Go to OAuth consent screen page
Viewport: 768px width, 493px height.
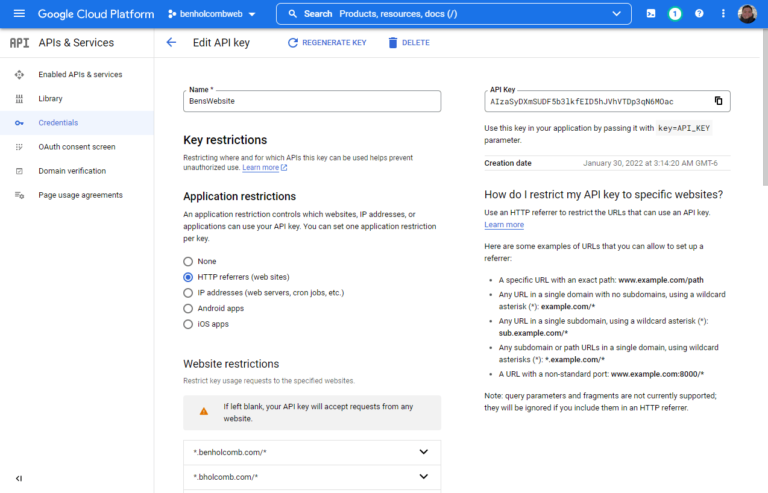76,147
